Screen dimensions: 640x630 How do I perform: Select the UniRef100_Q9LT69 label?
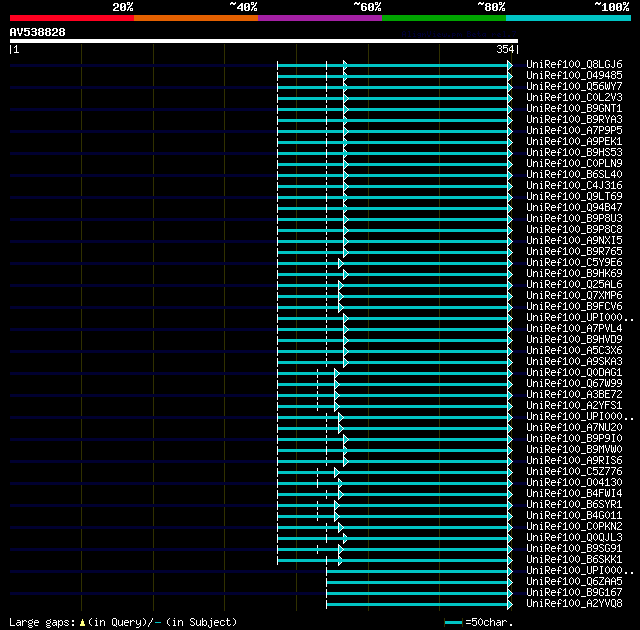pyautogui.click(x=574, y=196)
